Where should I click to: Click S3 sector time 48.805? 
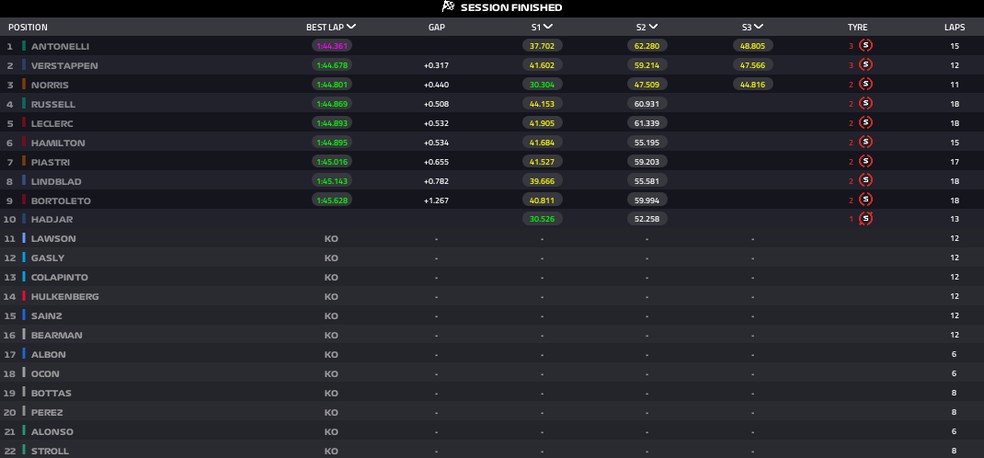[752, 46]
